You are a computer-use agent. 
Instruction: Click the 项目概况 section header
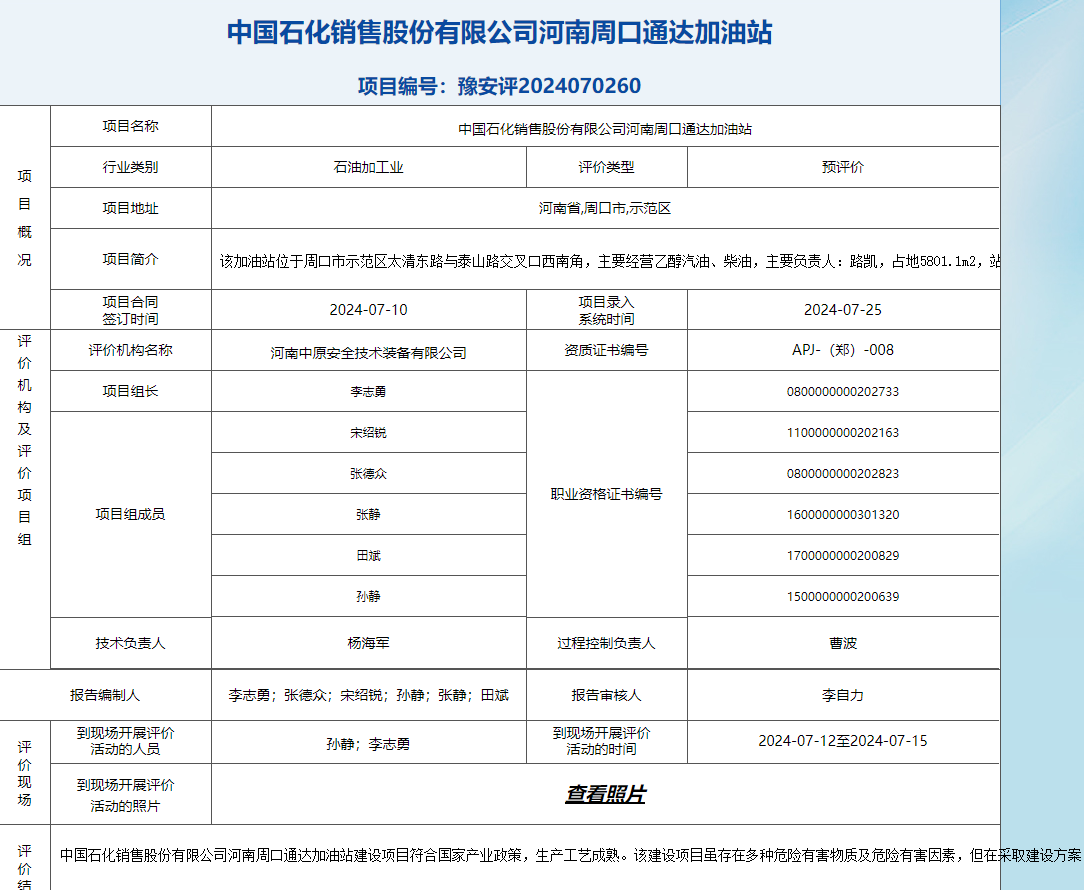coord(25,218)
